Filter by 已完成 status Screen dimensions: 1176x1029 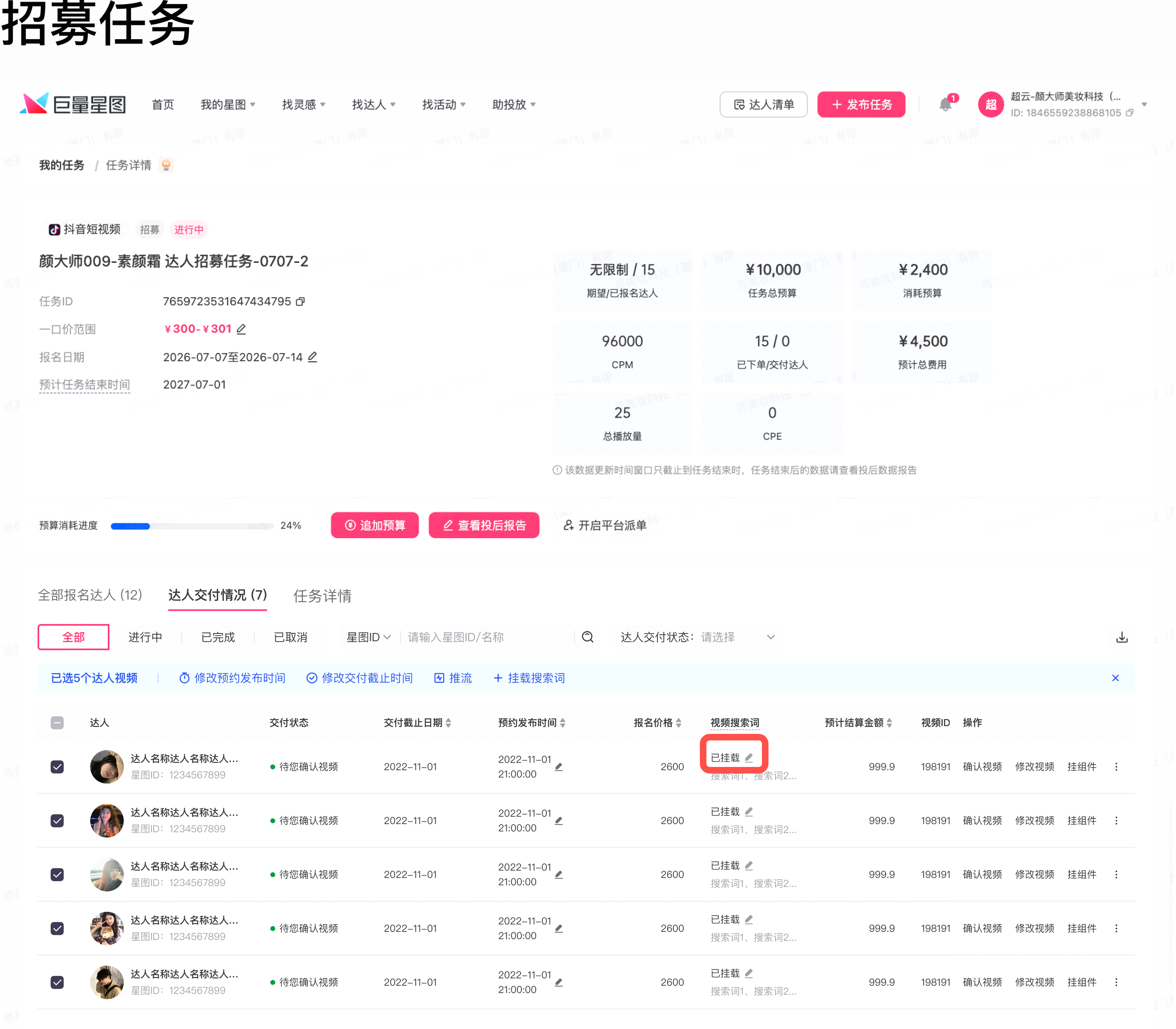[218, 637]
